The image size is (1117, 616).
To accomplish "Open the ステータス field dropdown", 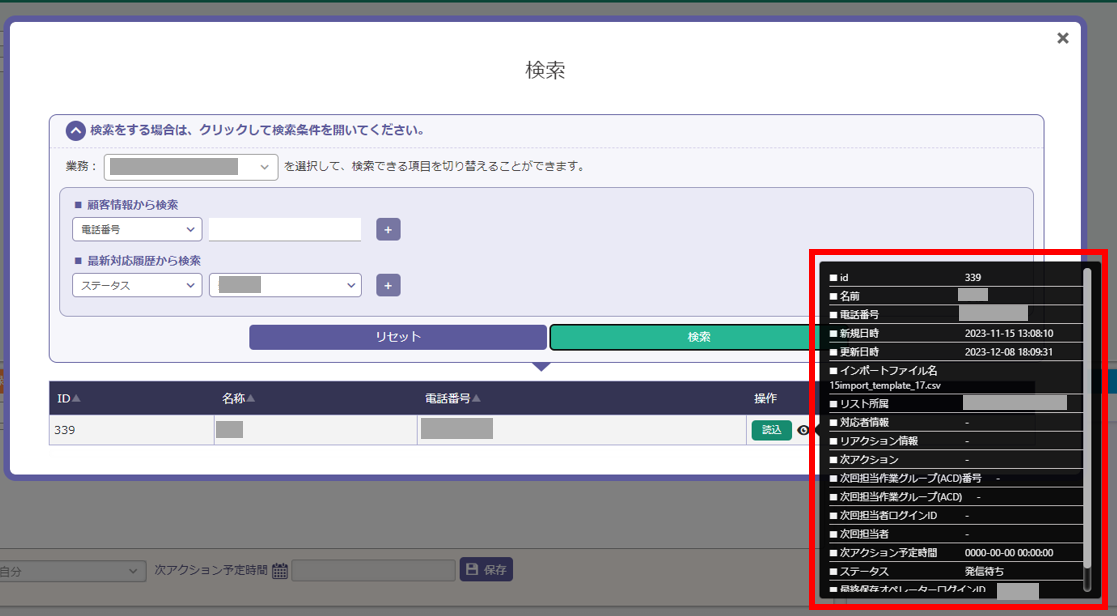I will tap(137, 285).
